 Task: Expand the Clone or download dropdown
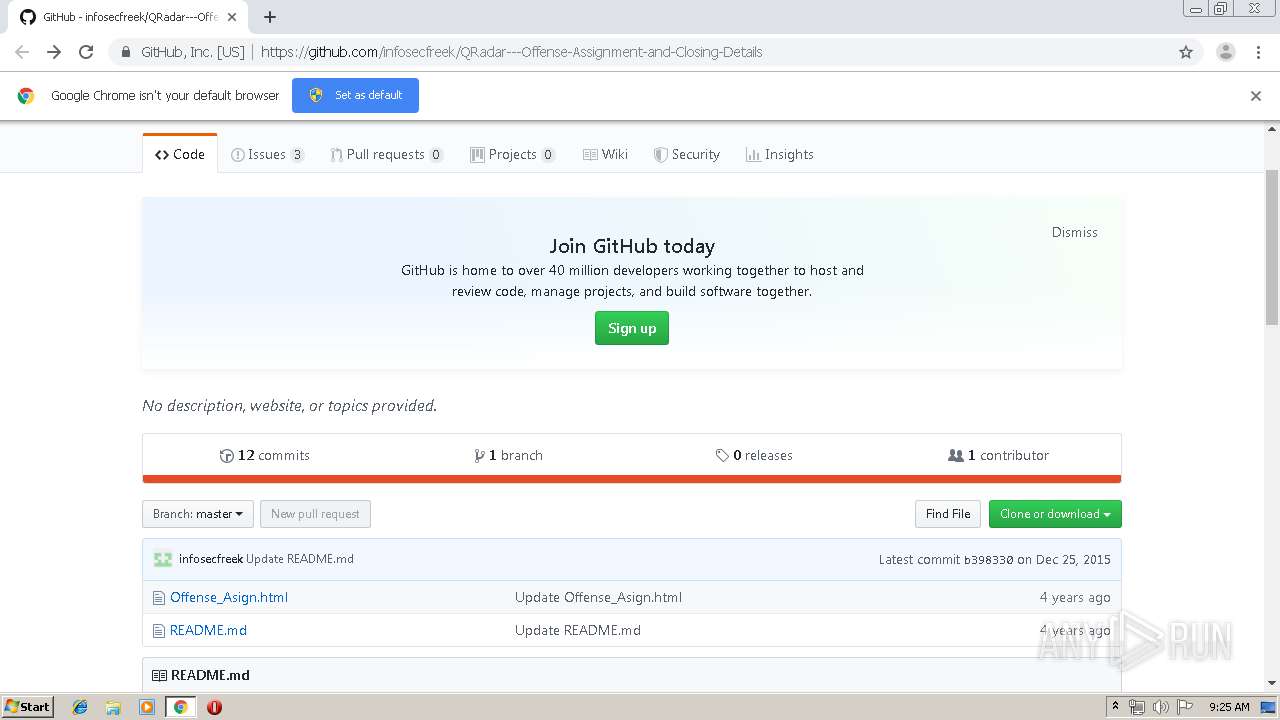(x=1055, y=514)
